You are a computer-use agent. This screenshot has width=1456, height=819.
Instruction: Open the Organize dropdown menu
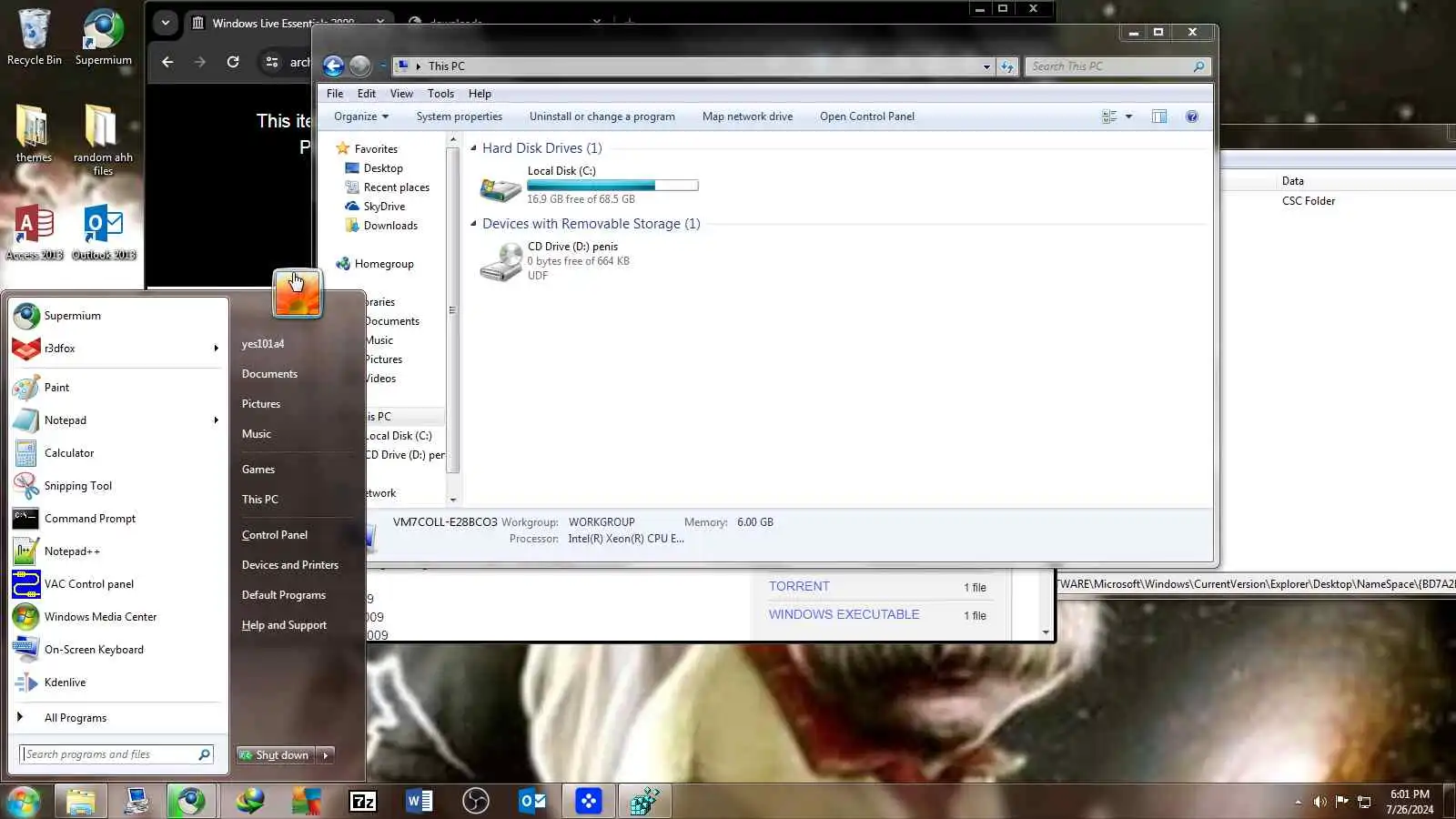(x=361, y=116)
